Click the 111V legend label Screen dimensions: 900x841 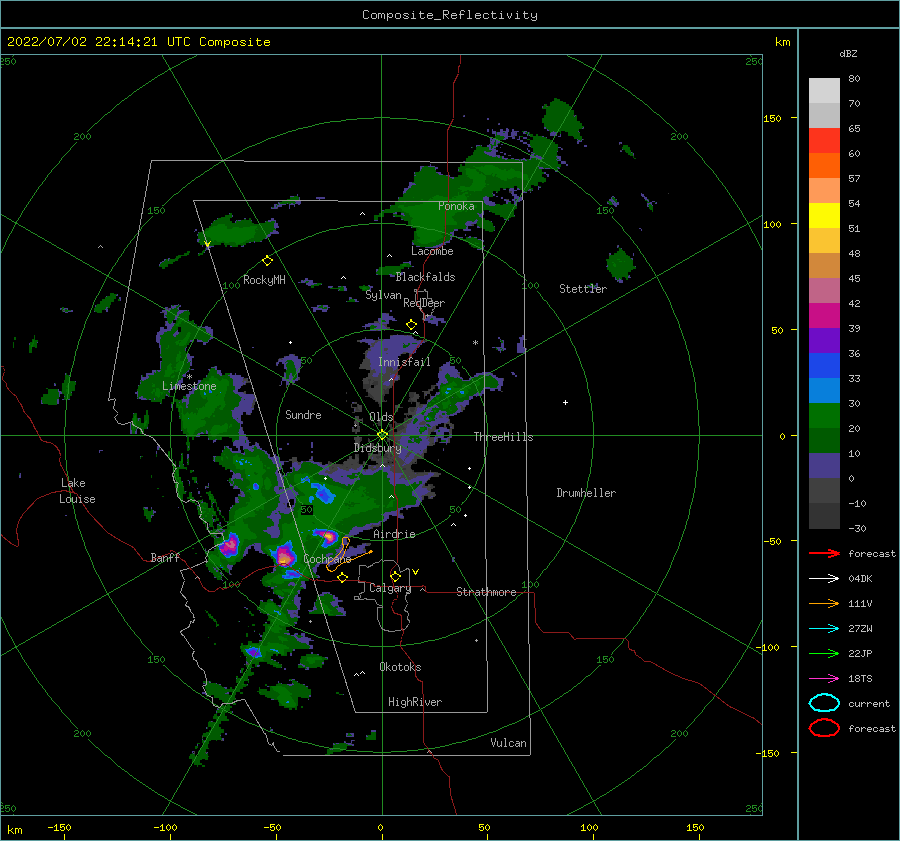(x=860, y=603)
